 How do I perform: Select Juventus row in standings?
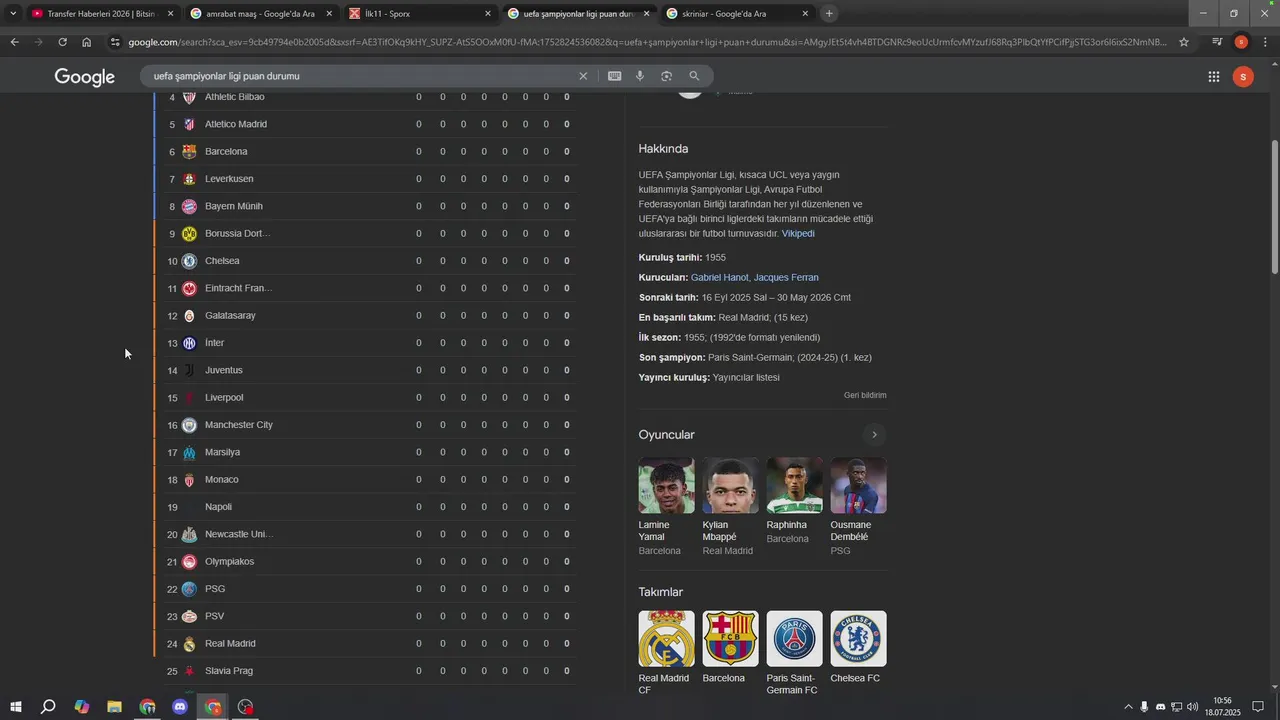point(365,370)
